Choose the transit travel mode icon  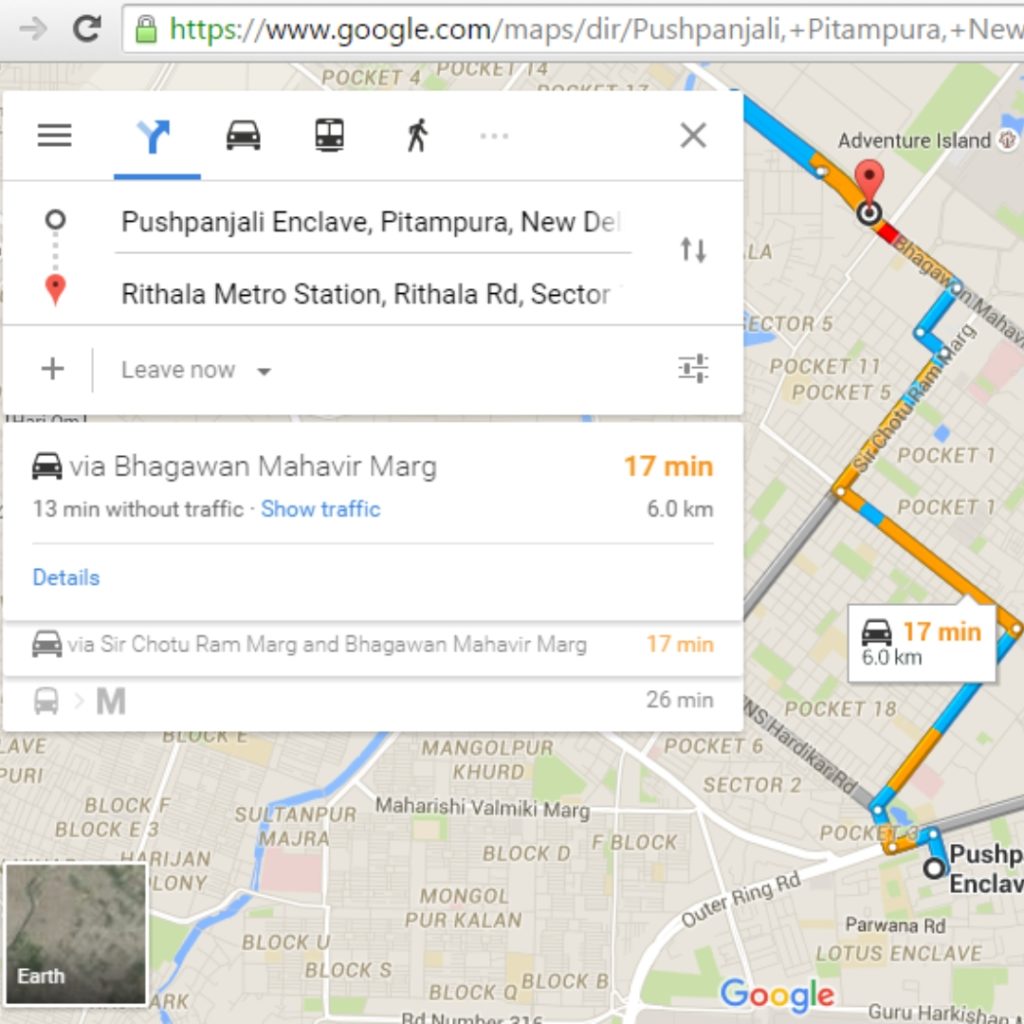click(x=329, y=135)
